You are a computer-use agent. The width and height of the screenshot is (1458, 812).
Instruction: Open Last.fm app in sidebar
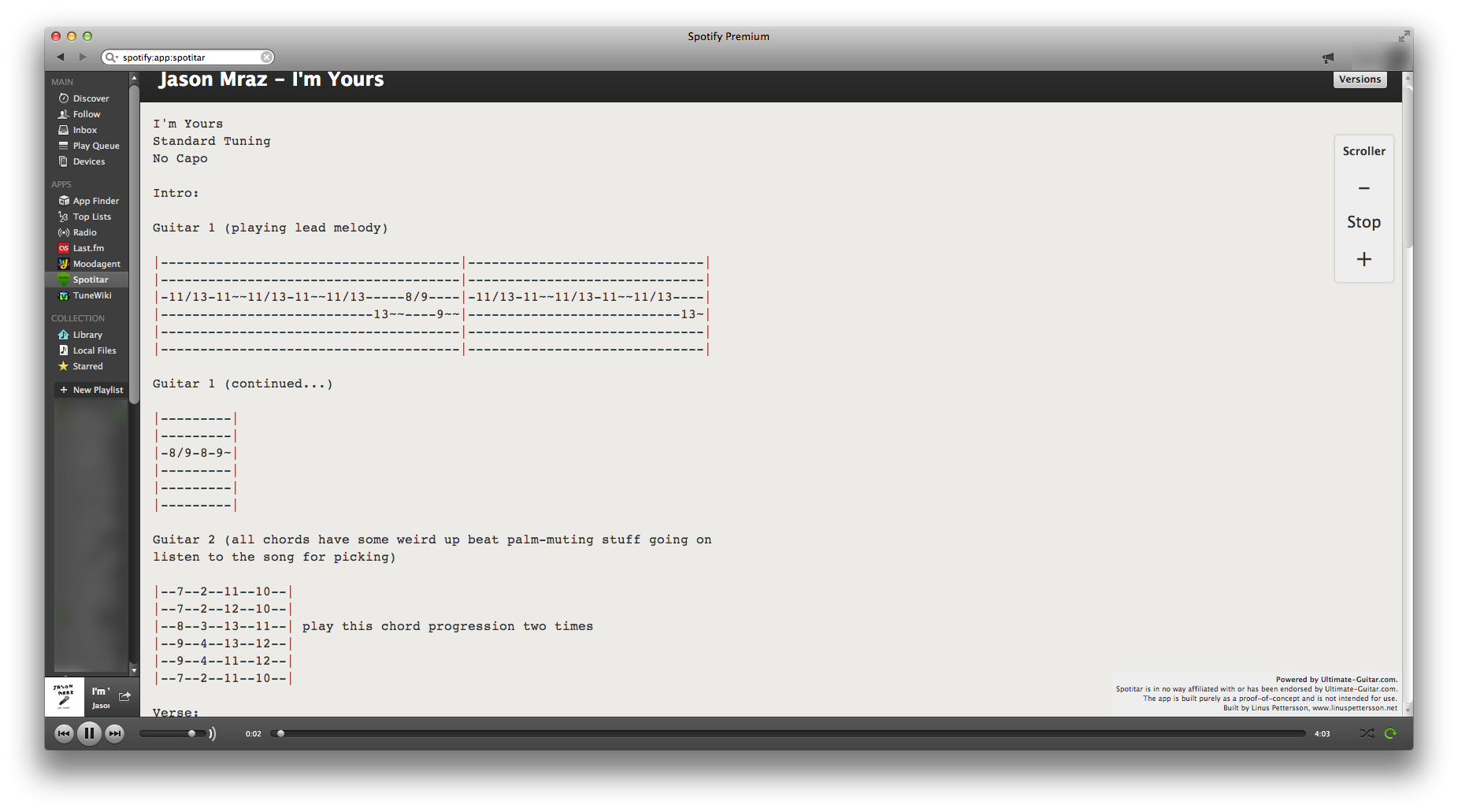[87, 248]
